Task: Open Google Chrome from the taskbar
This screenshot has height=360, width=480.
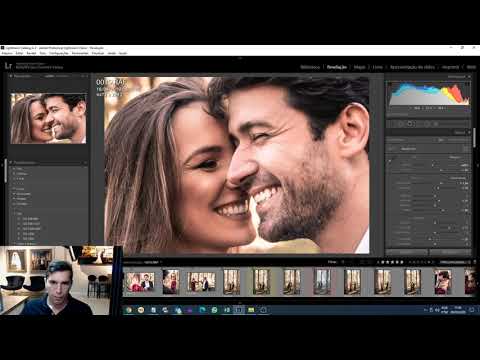Action: coord(129,310)
